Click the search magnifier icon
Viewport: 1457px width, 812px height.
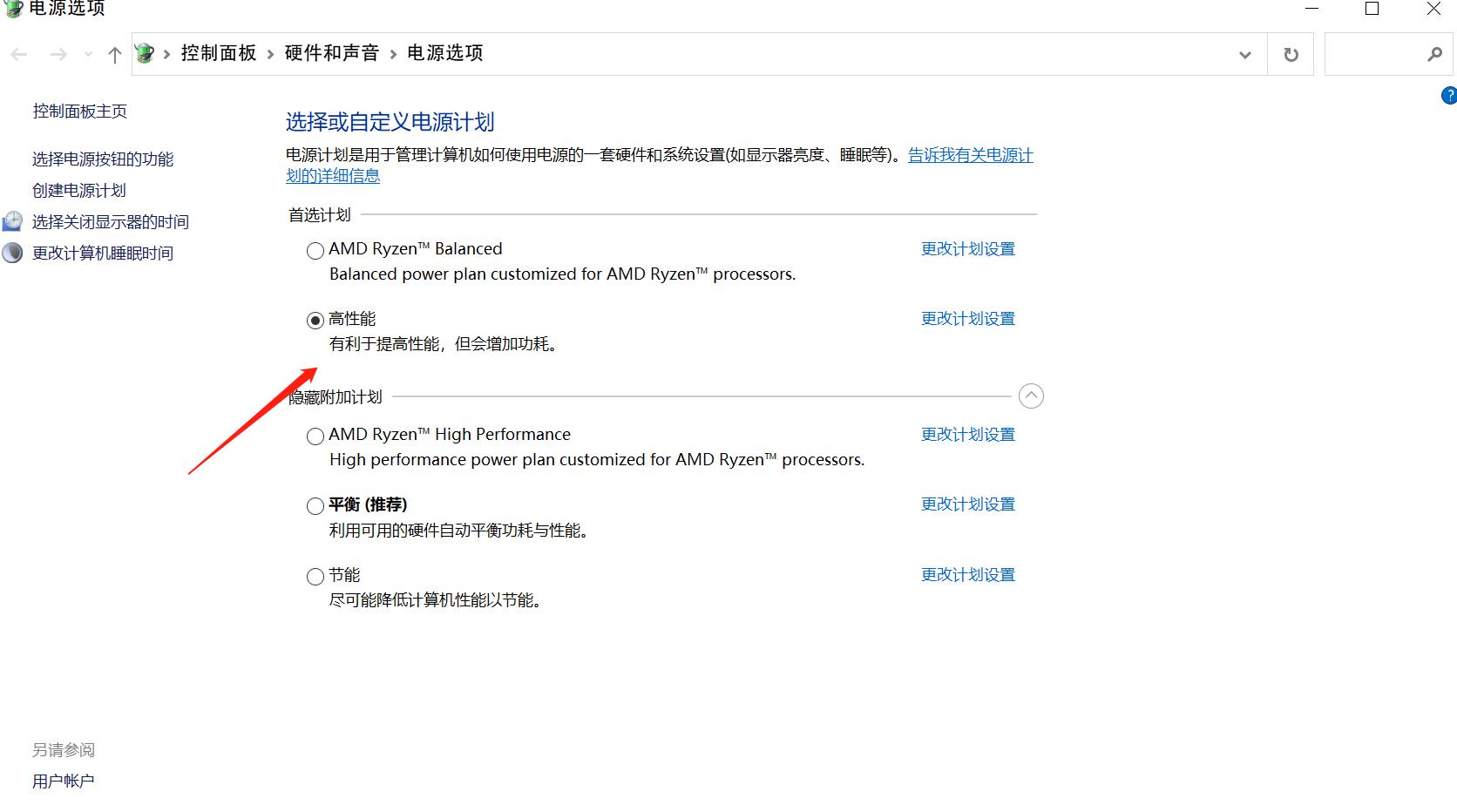(x=1434, y=54)
